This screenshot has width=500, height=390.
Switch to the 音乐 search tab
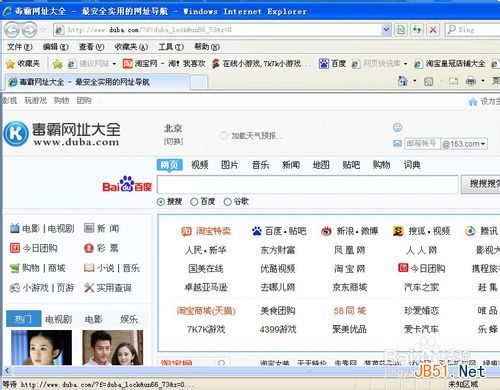(260, 165)
